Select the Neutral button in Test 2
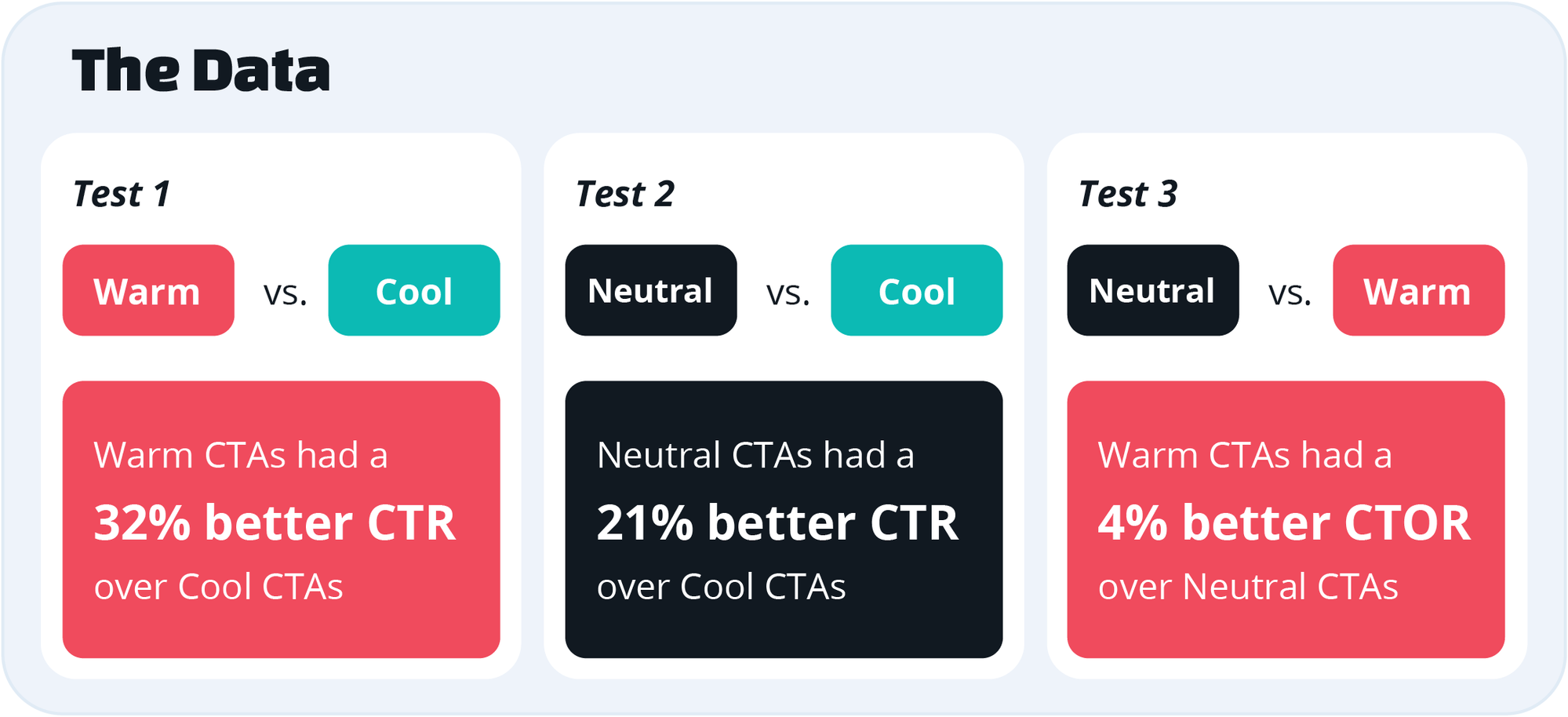 point(651,290)
